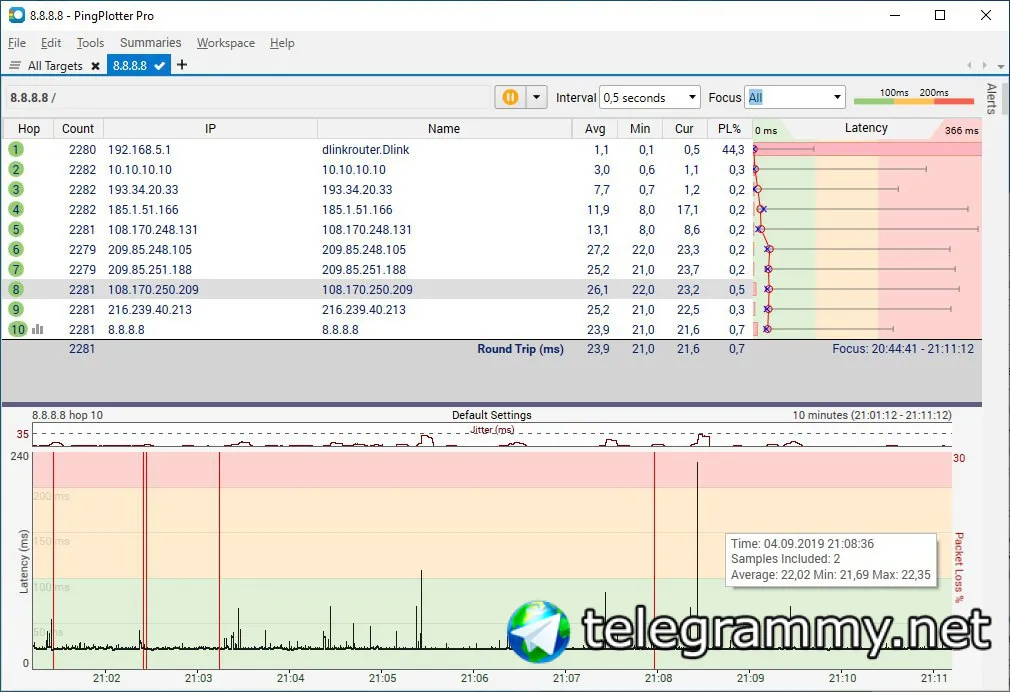Screen dimensions: 1010x692
Task: Click IP 216.239.40.213 in IP column
Action: pos(149,309)
